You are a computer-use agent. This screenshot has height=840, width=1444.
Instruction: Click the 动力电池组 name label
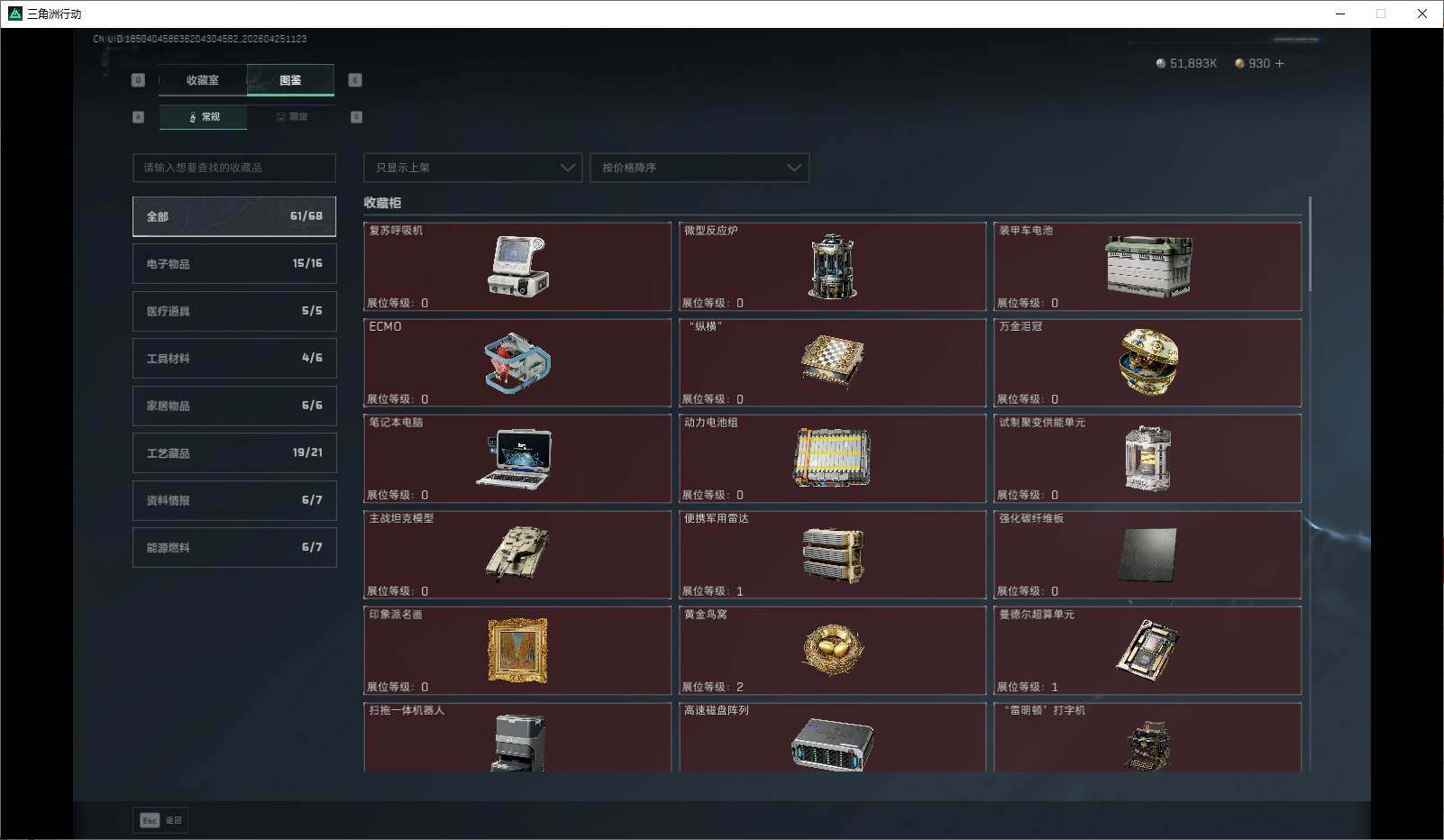[710, 423]
